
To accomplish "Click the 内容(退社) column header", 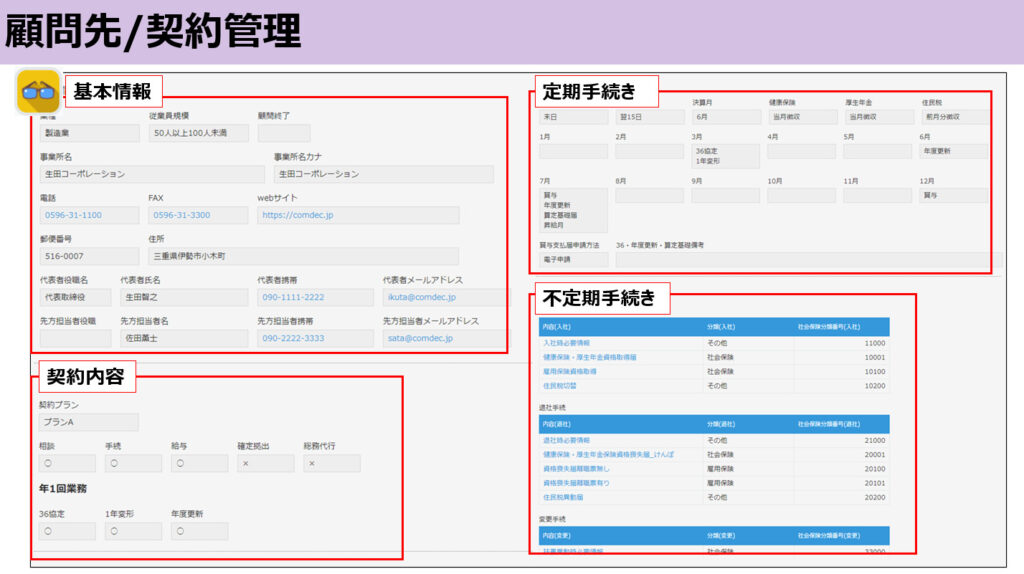I will coord(560,425).
